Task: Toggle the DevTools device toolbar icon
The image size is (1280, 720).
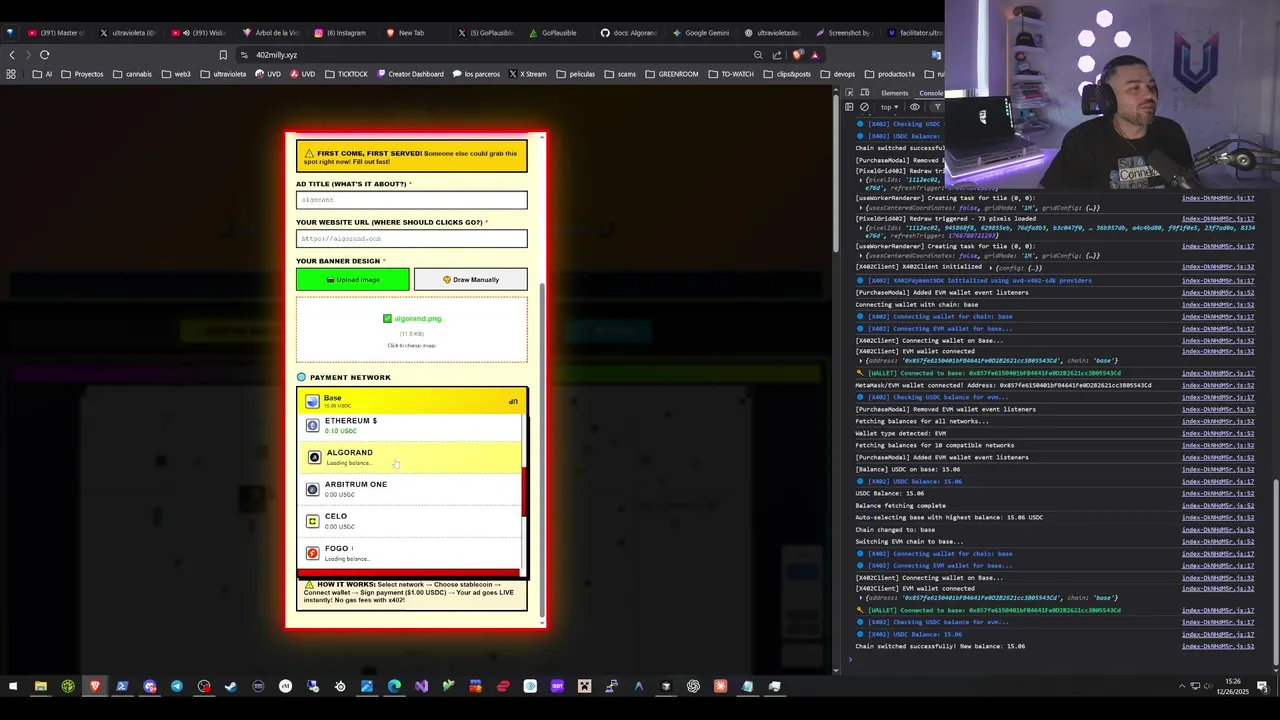Action: pyautogui.click(x=865, y=93)
